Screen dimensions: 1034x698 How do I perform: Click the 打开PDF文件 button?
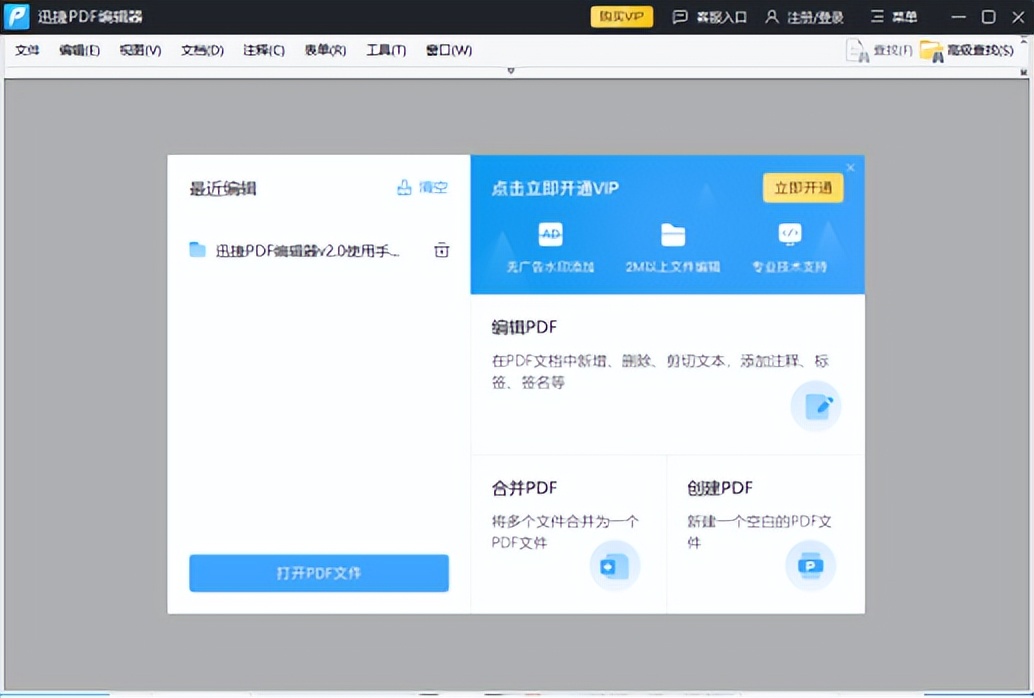point(318,573)
